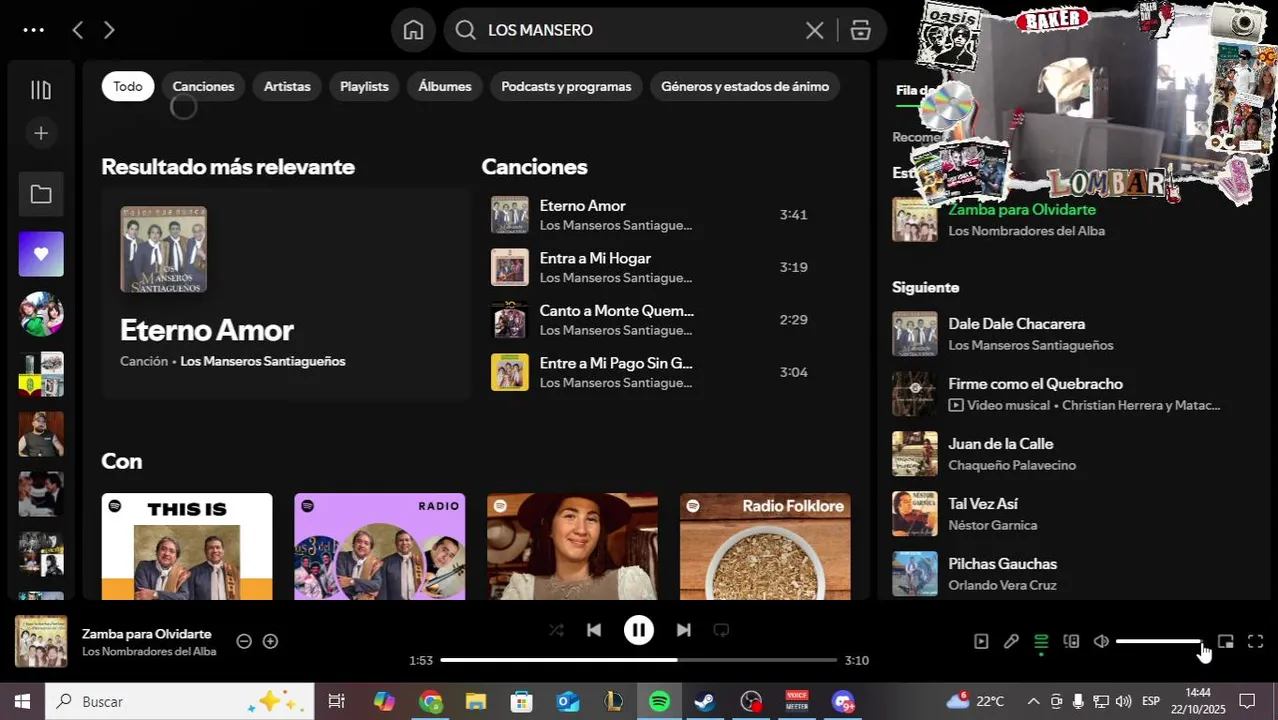Select the Playlists filter tab

[364, 86]
